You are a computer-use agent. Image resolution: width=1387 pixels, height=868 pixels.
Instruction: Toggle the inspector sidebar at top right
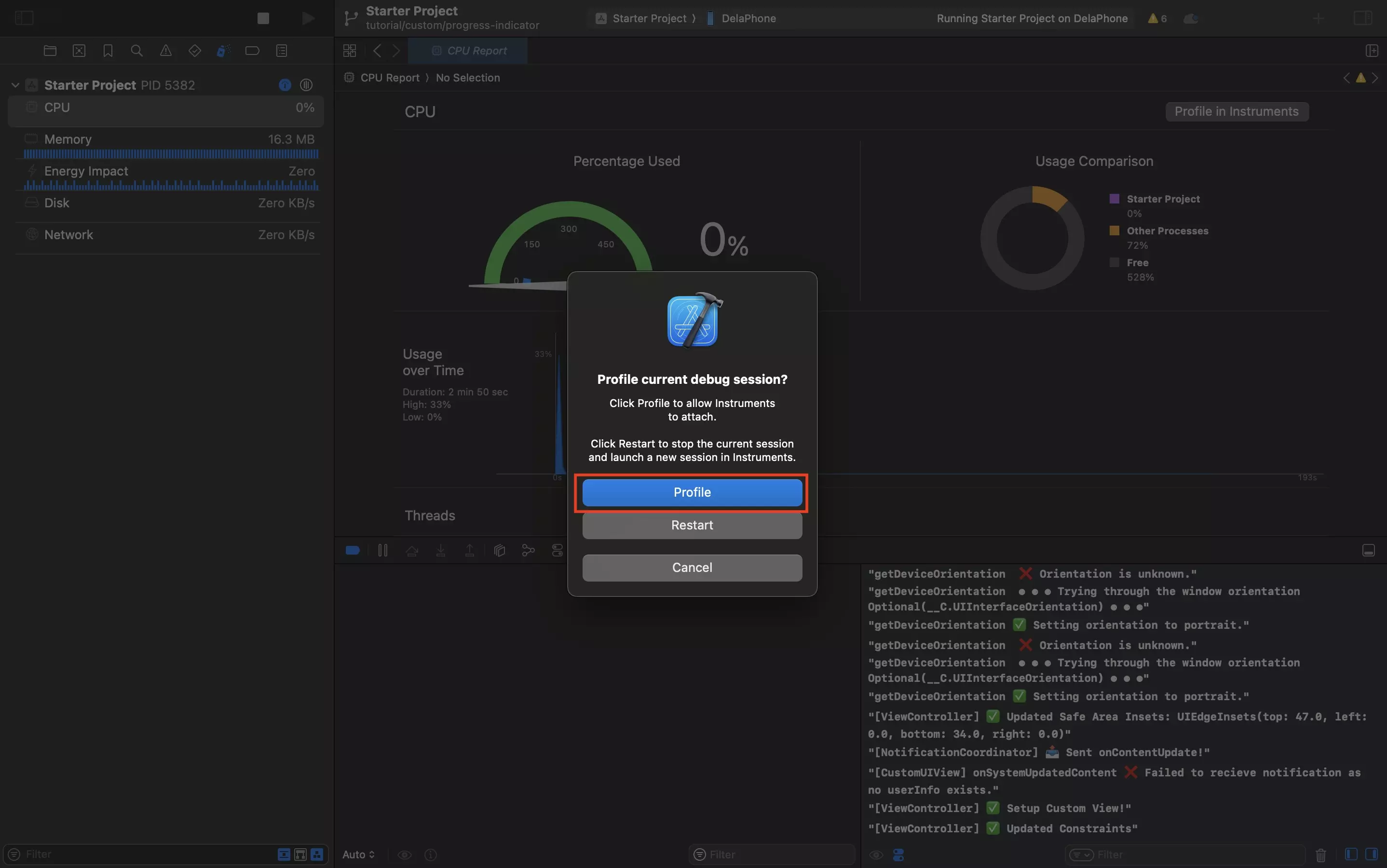pos(1362,18)
